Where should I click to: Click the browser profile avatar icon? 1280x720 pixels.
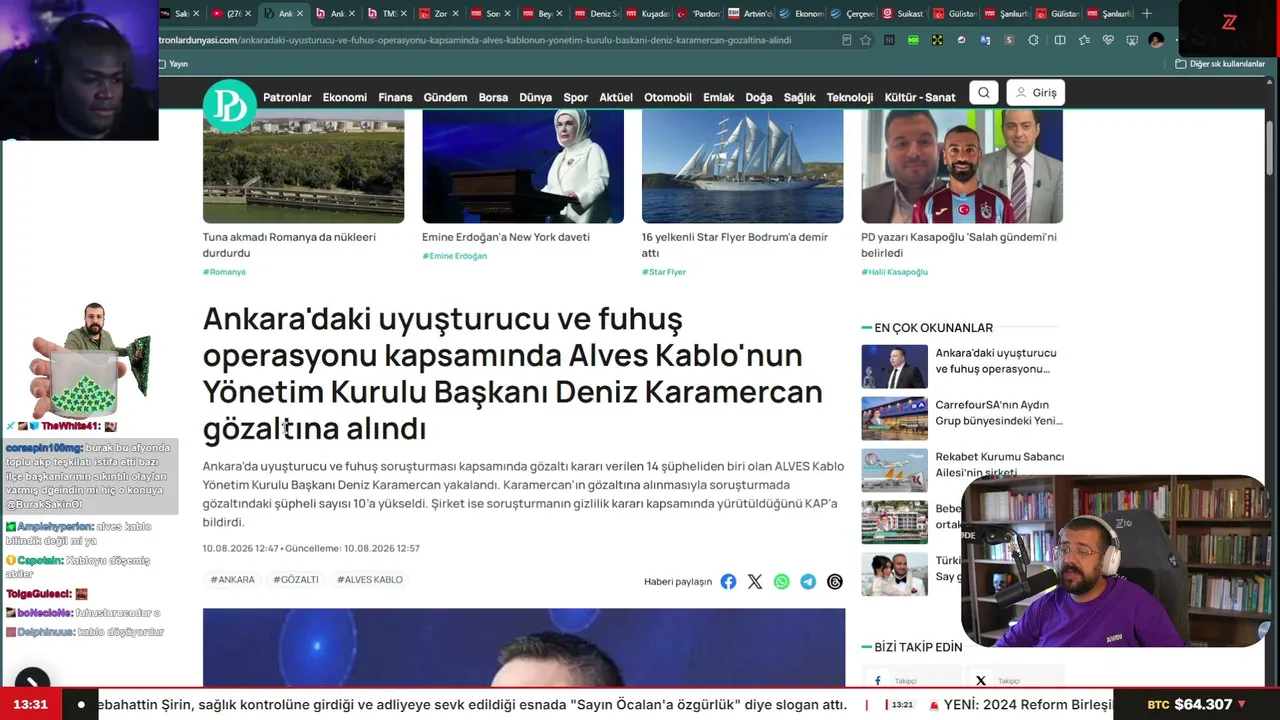1156,40
